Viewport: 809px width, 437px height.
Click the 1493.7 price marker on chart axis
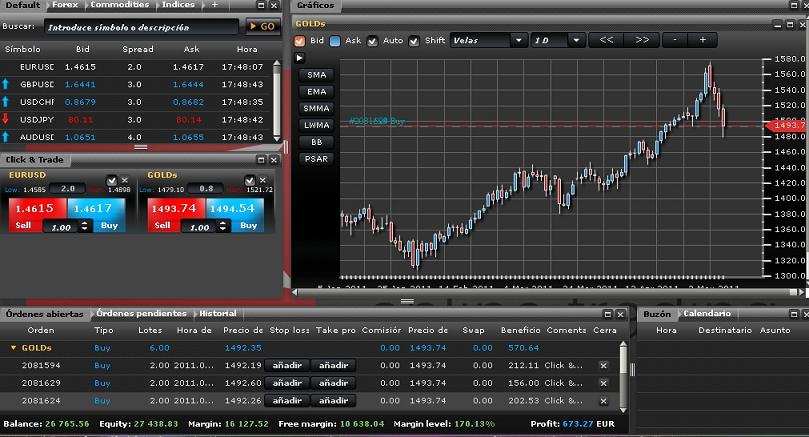(787, 125)
